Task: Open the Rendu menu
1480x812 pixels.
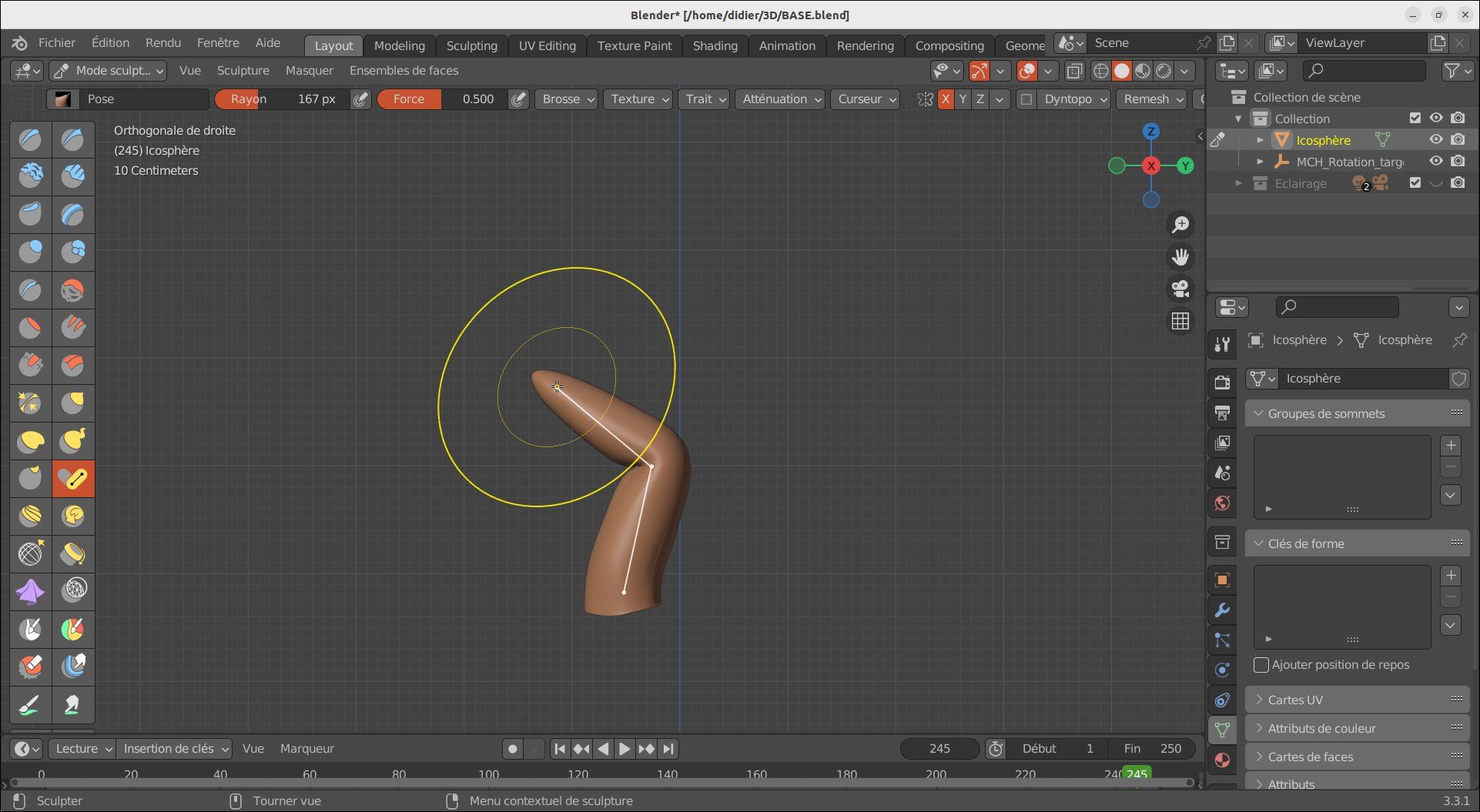Action: [x=163, y=43]
